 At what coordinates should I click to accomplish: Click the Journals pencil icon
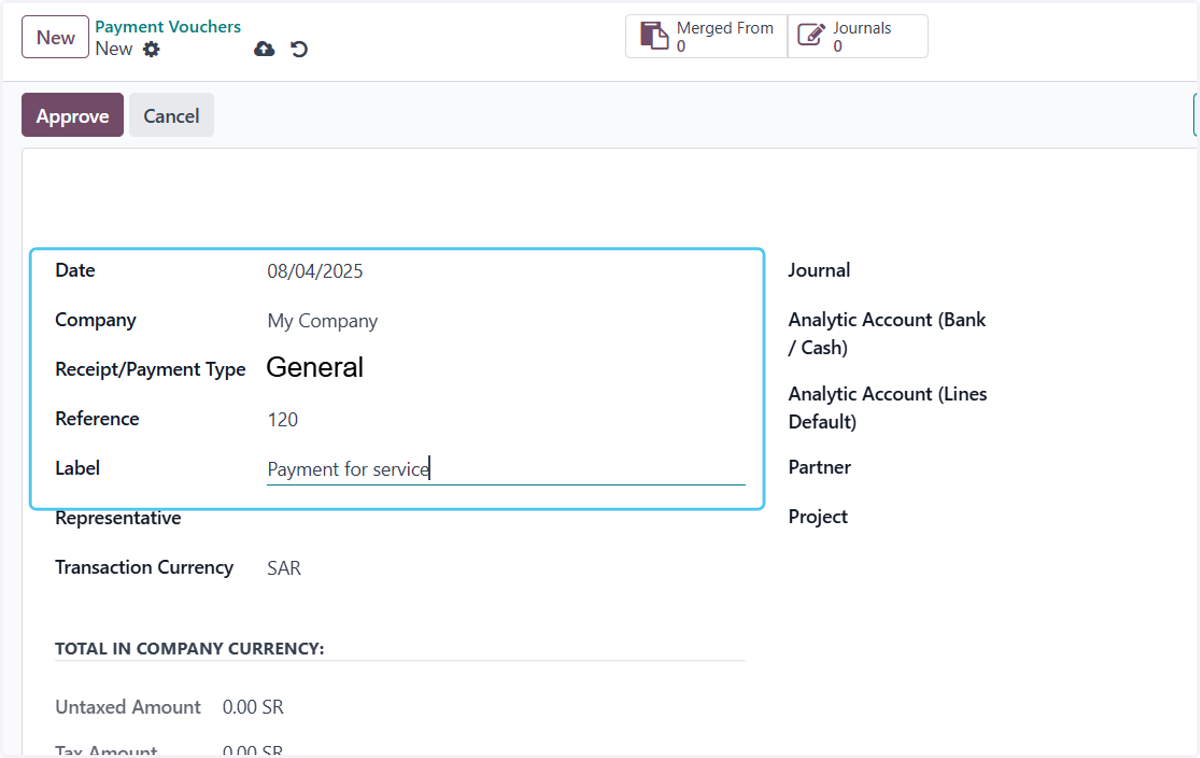click(x=811, y=36)
